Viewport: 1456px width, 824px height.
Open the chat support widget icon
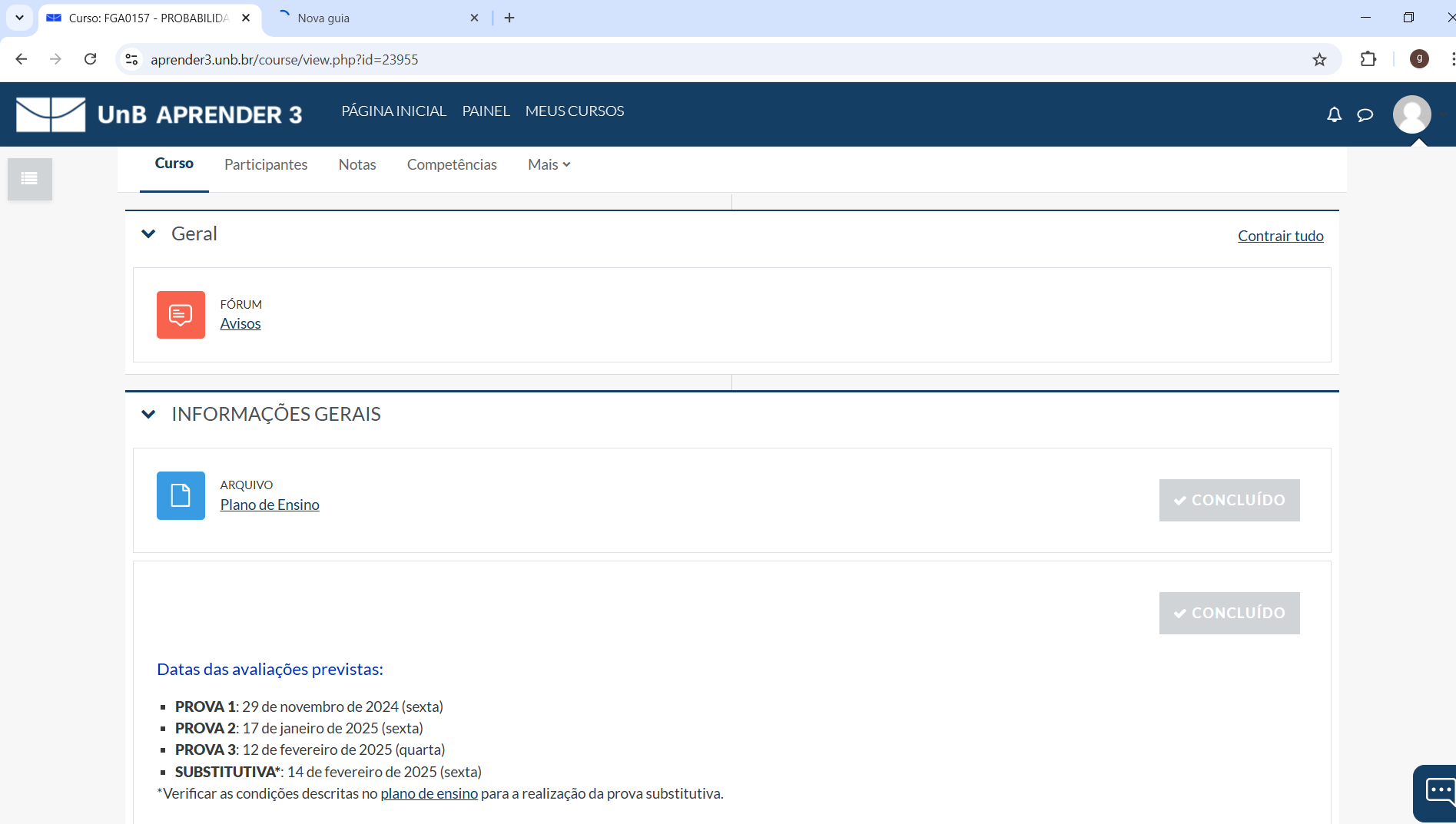[x=1437, y=792]
